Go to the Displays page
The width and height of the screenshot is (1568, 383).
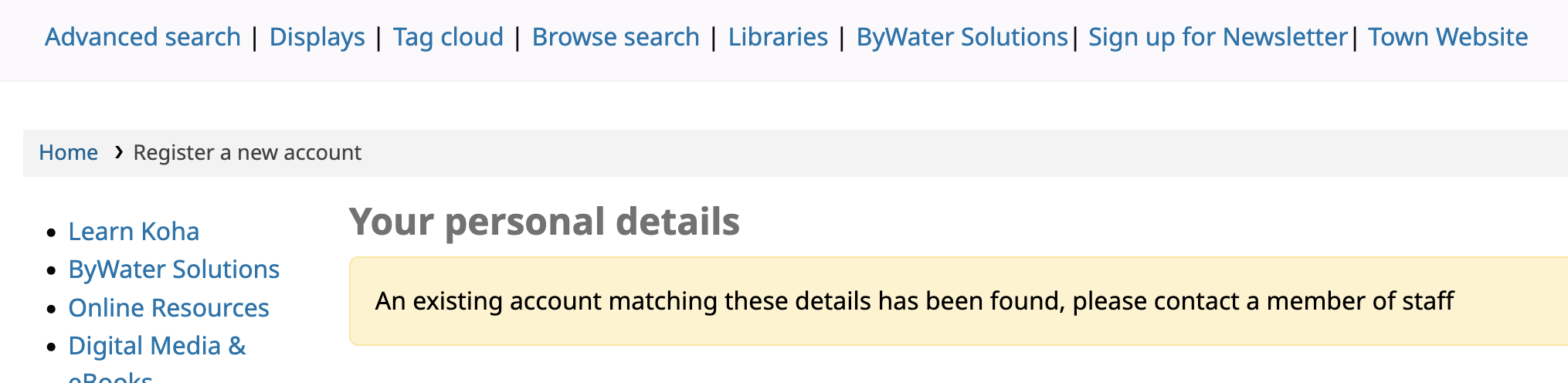pyautogui.click(x=317, y=37)
